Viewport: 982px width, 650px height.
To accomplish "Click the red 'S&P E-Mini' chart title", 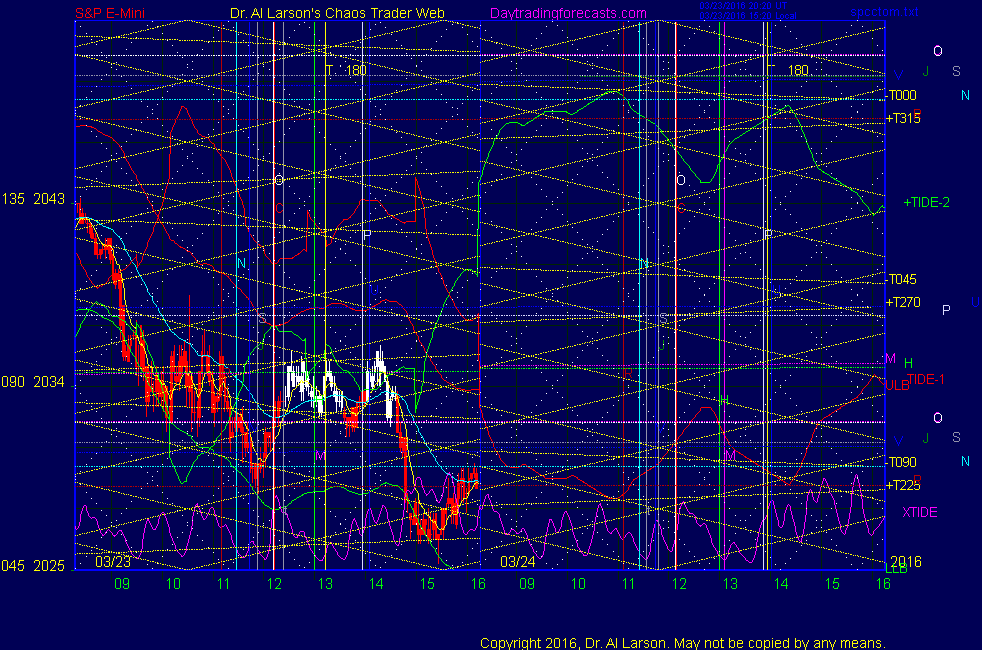I will click(x=110, y=13).
